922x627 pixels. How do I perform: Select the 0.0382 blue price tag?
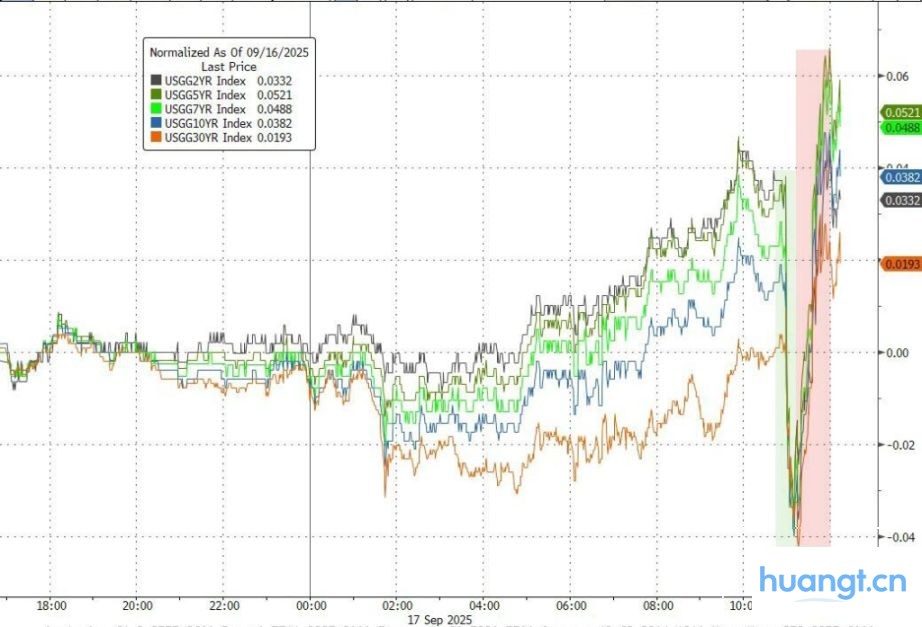point(900,176)
